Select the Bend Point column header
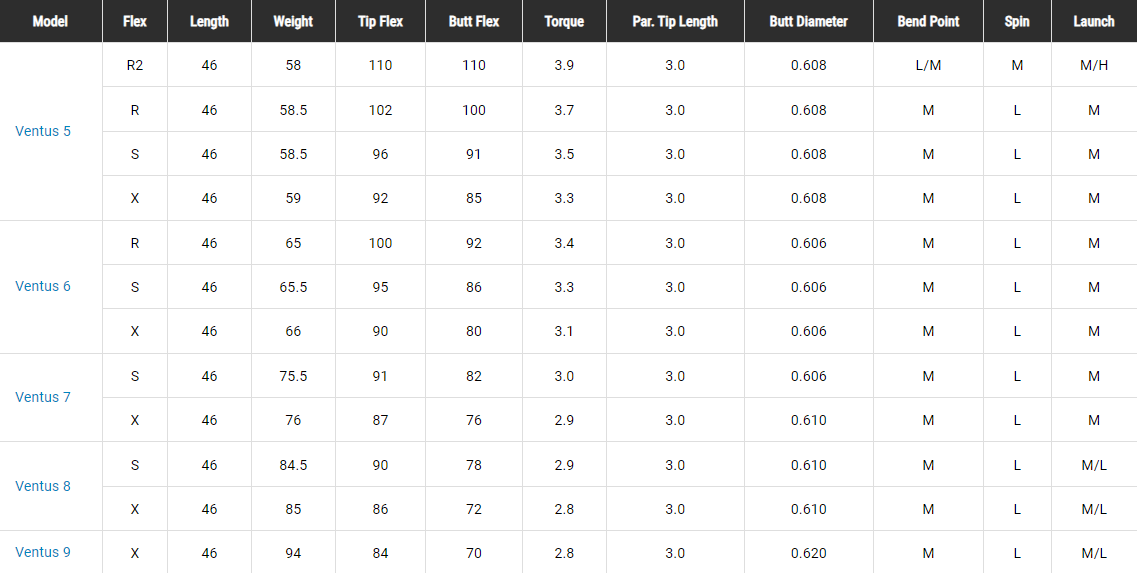1137x573 pixels. [928, 21]
